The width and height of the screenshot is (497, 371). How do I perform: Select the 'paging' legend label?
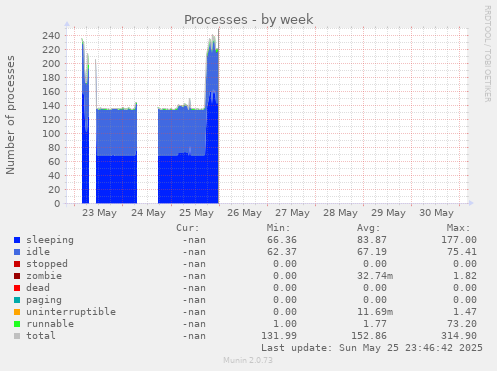click(x=44, y=300)
